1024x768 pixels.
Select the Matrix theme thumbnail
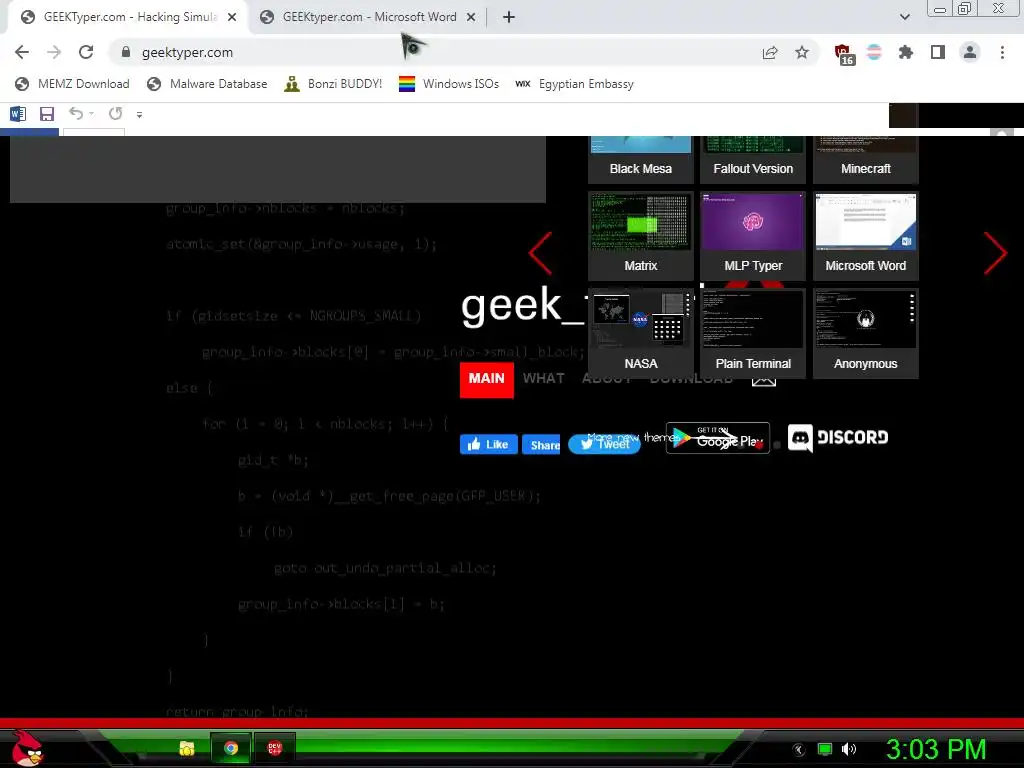[x=641, y=236]
